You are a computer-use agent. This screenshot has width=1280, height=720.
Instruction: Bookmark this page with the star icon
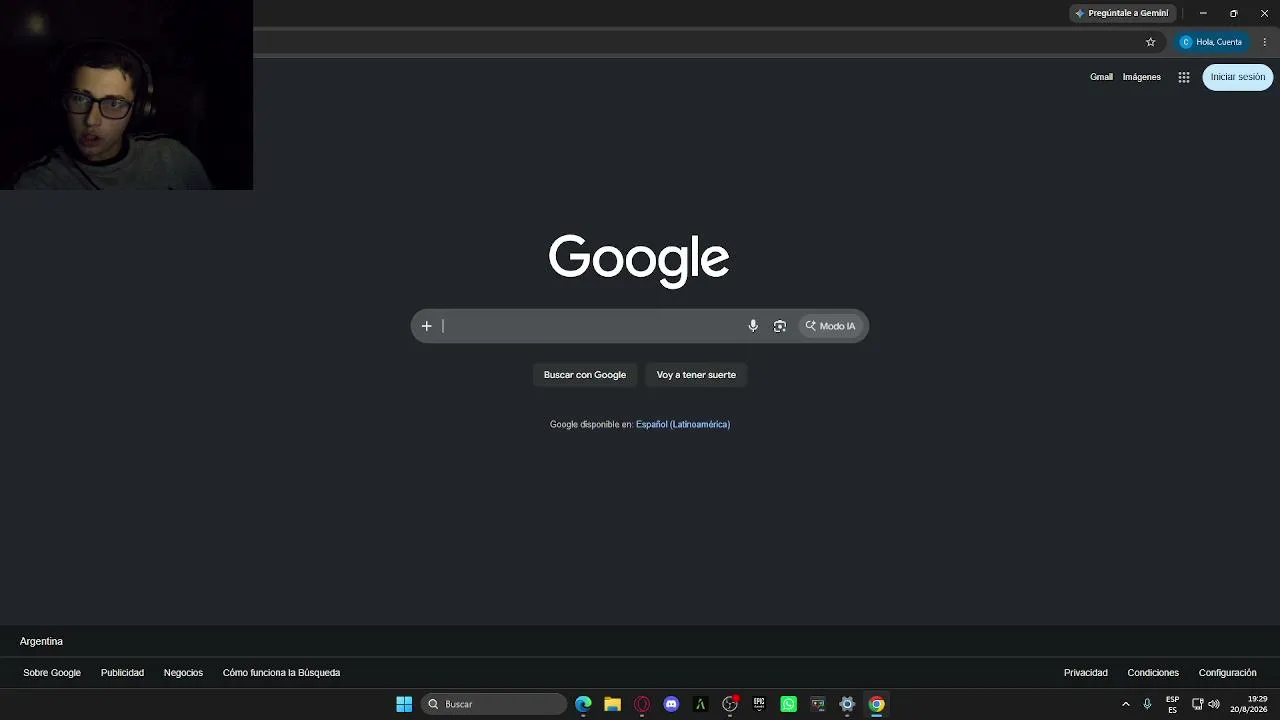[1151, 42]
